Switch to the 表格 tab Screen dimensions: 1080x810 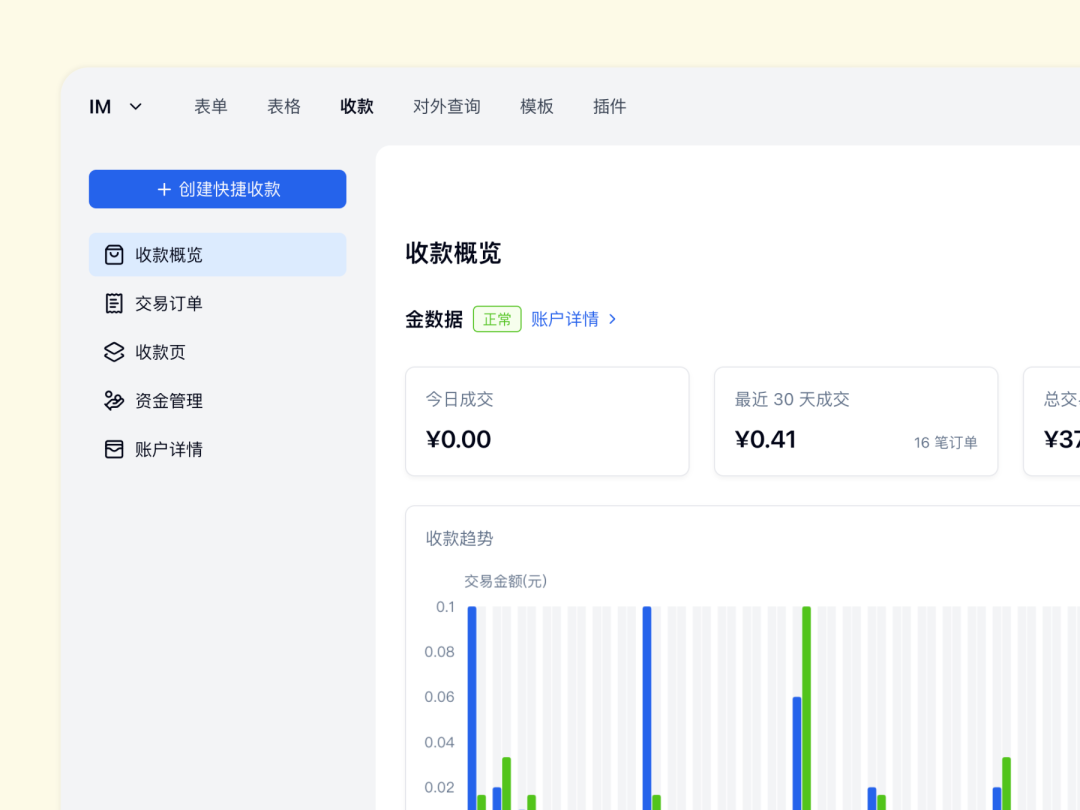tap(284, 106)
